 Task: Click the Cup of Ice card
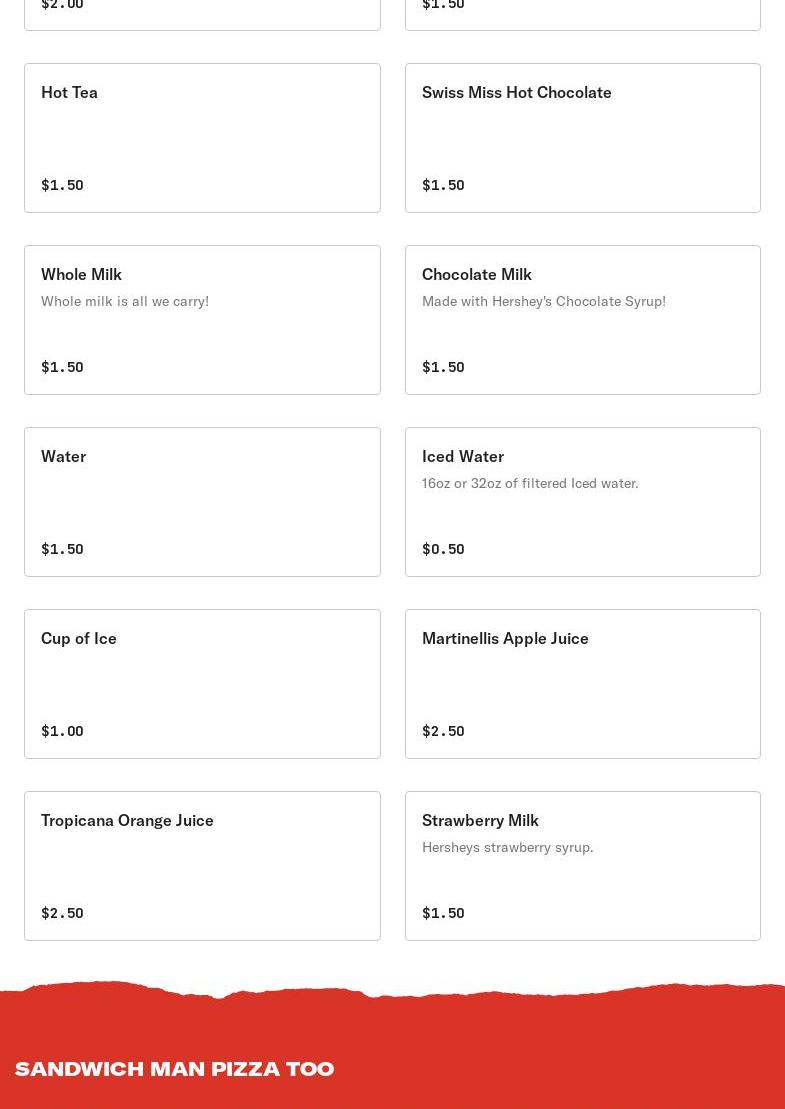[202, 684]
